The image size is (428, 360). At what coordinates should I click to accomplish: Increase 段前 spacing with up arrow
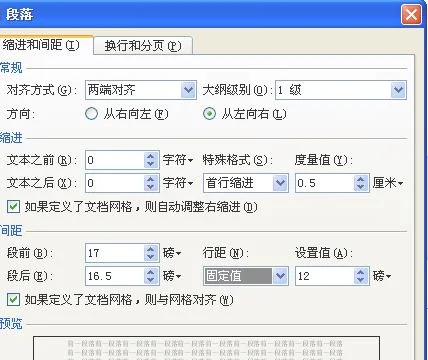tap(151, 249)
